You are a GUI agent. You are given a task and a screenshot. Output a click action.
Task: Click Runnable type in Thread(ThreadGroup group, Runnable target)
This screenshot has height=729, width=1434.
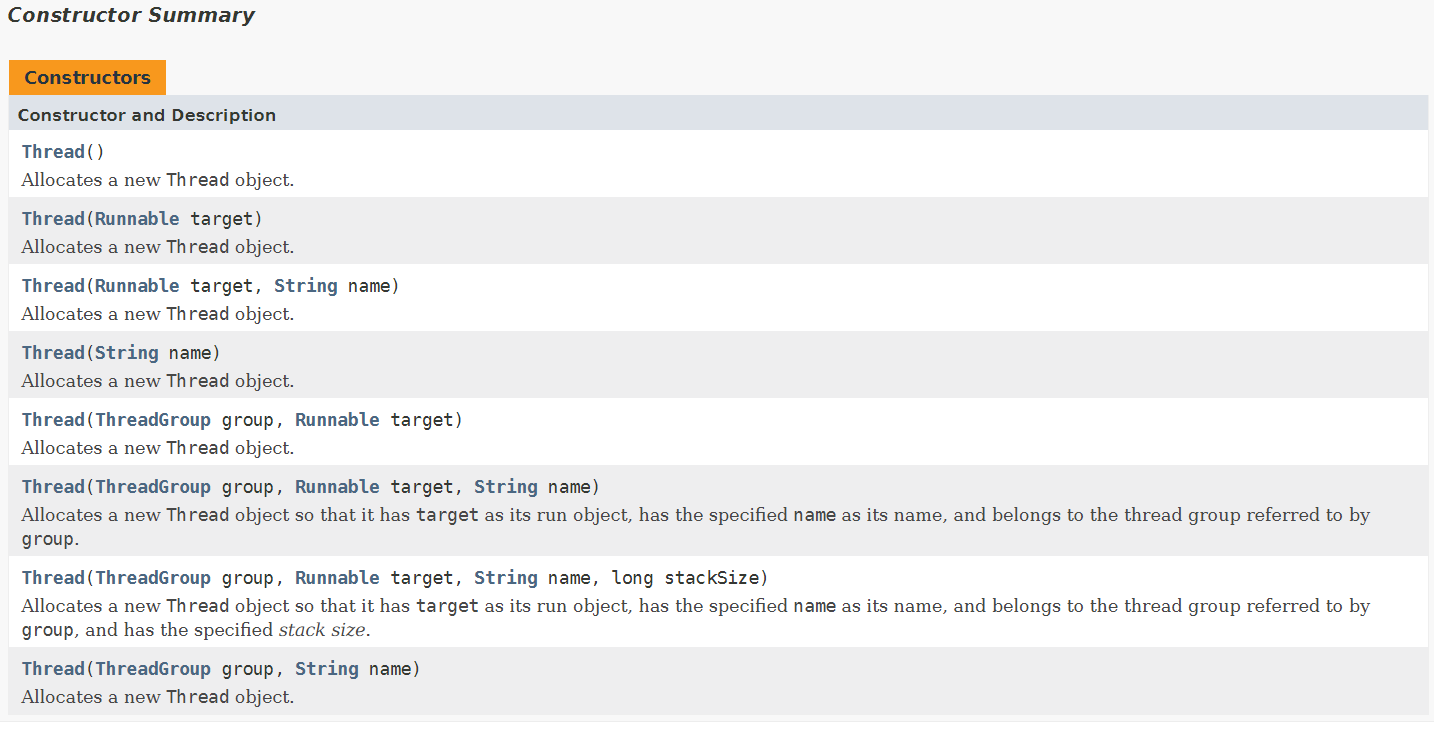click(x=337, y=420)
